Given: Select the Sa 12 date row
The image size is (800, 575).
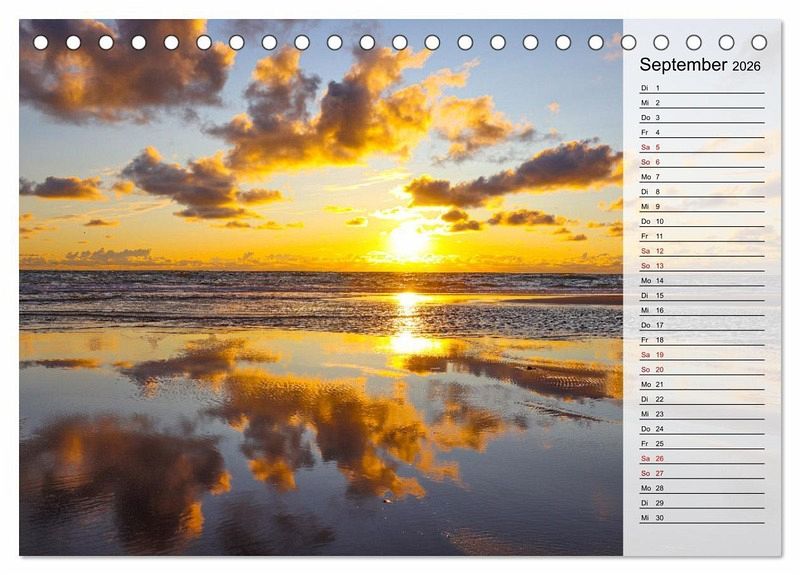Looking at the screenshot, I should [x=701, y=251].
